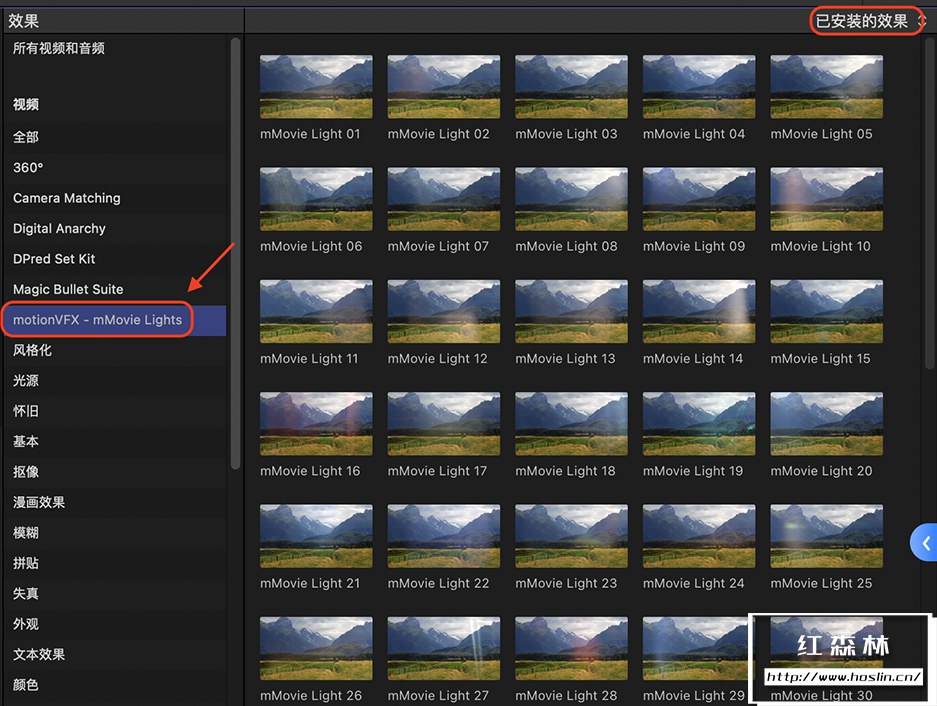Select mMovie Light 19 thumbnail

(x=699, y=424)
